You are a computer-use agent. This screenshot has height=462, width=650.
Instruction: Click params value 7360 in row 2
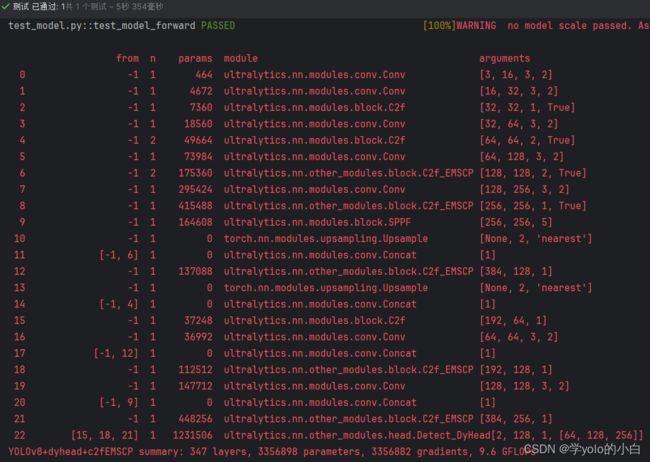click(x=201, y=107)
